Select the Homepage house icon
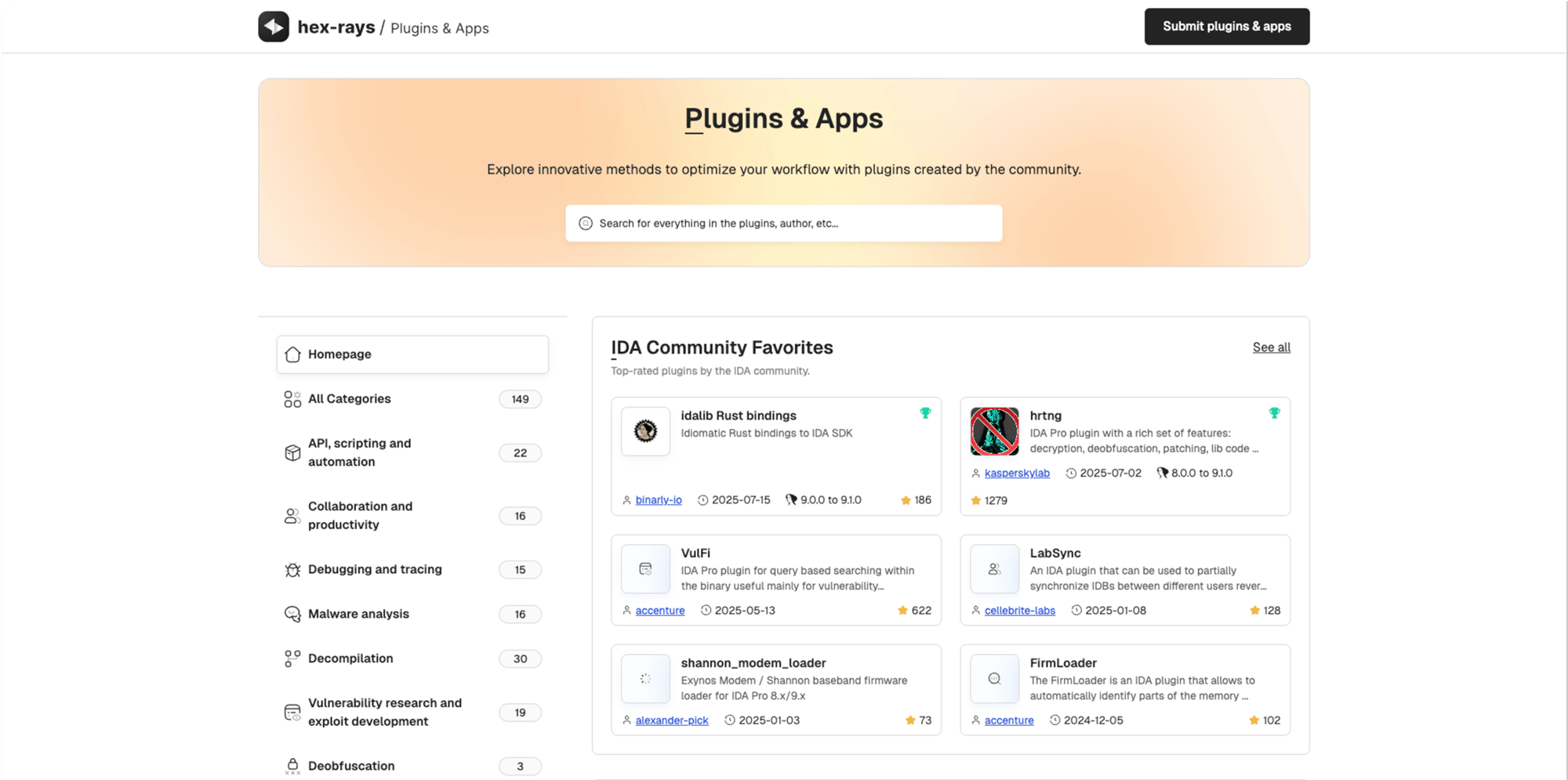 [292, 354]
